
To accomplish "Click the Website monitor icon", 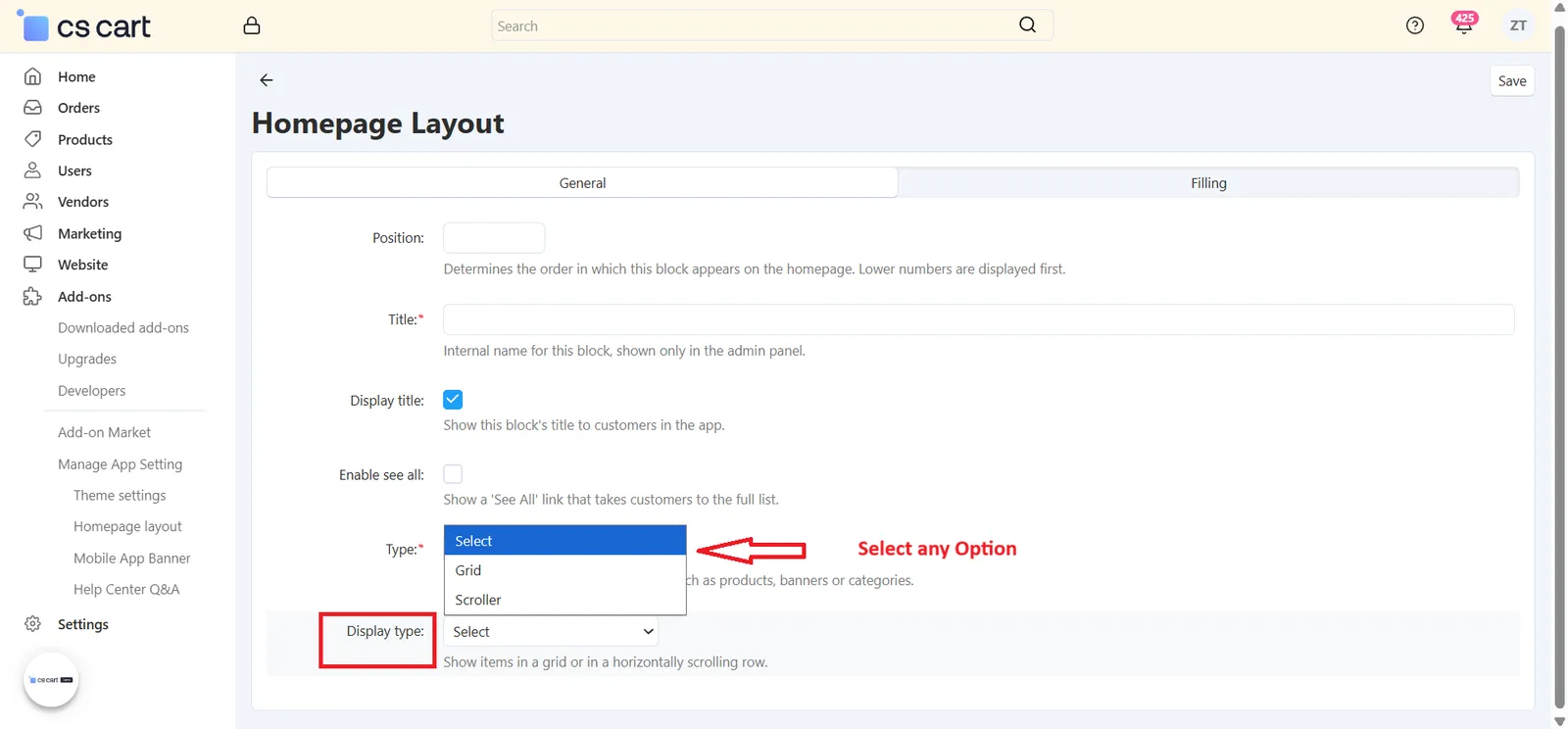I will 32,265.
